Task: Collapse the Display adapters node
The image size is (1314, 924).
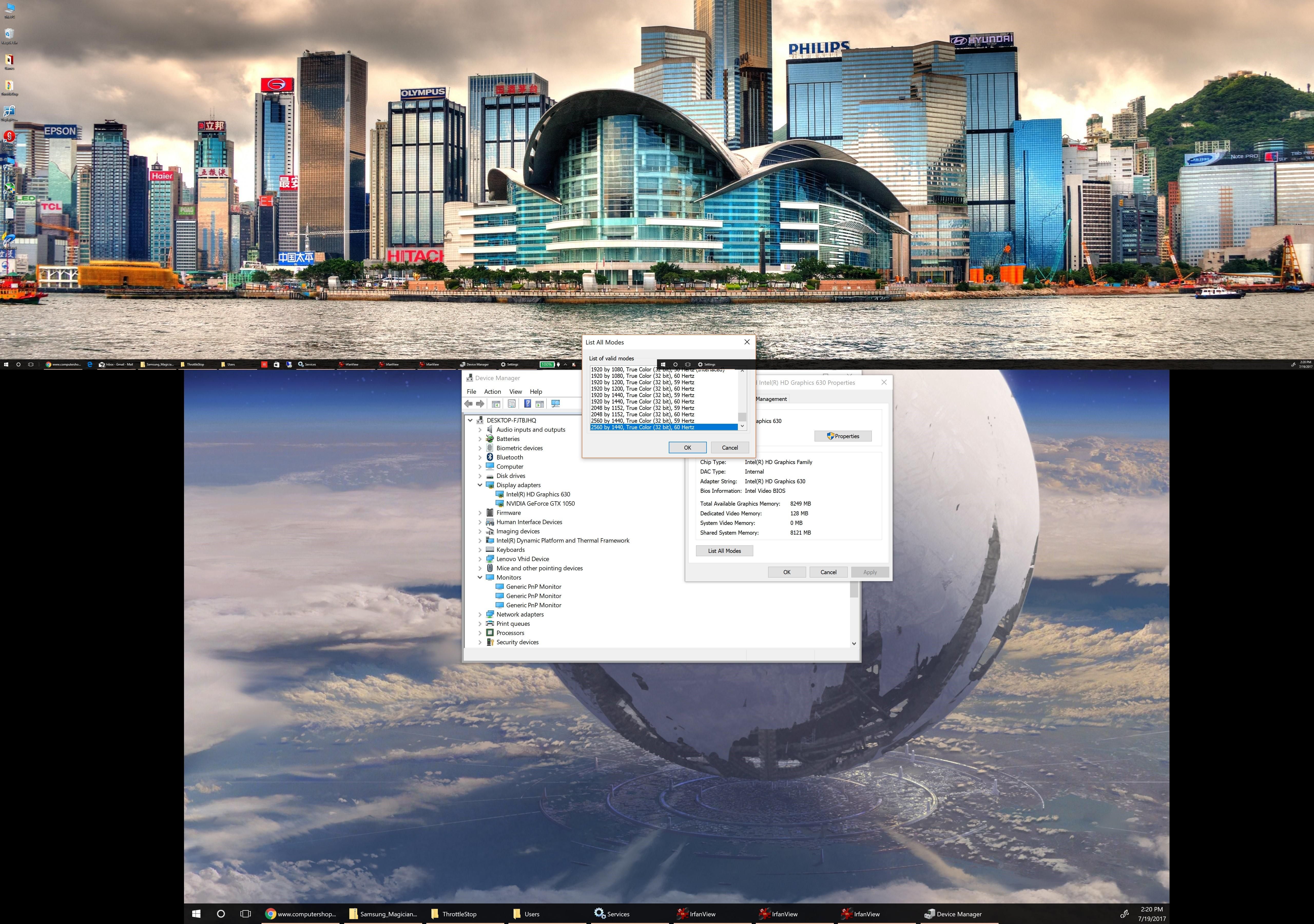Action: (480, 485)
